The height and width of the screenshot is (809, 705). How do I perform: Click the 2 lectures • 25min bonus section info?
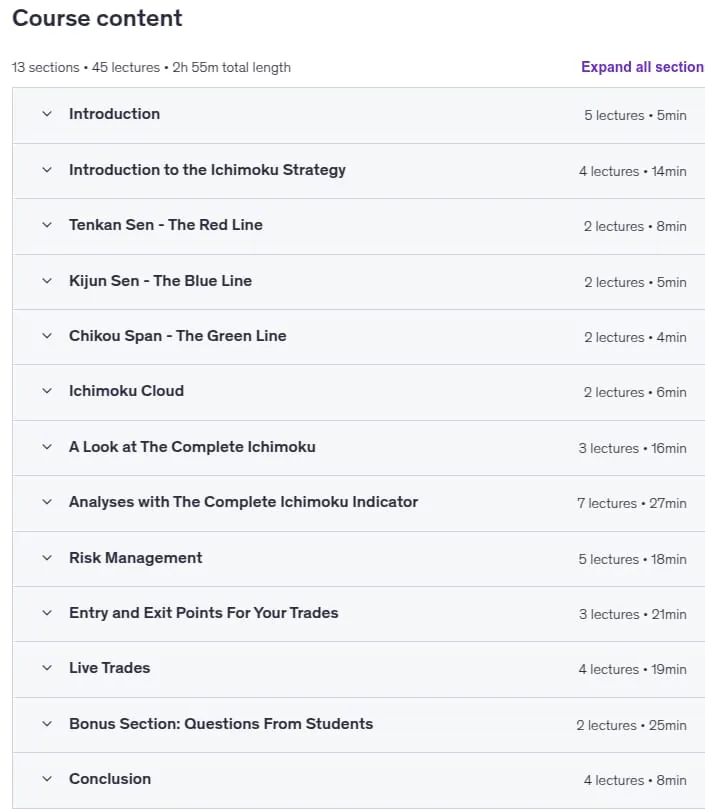631,725
